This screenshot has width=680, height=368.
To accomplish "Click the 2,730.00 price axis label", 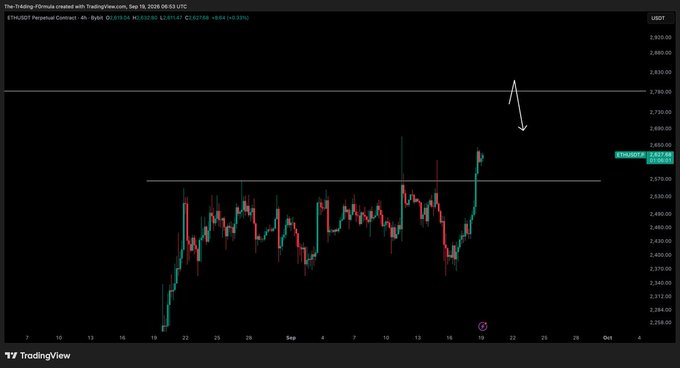I will coord(660,112).
